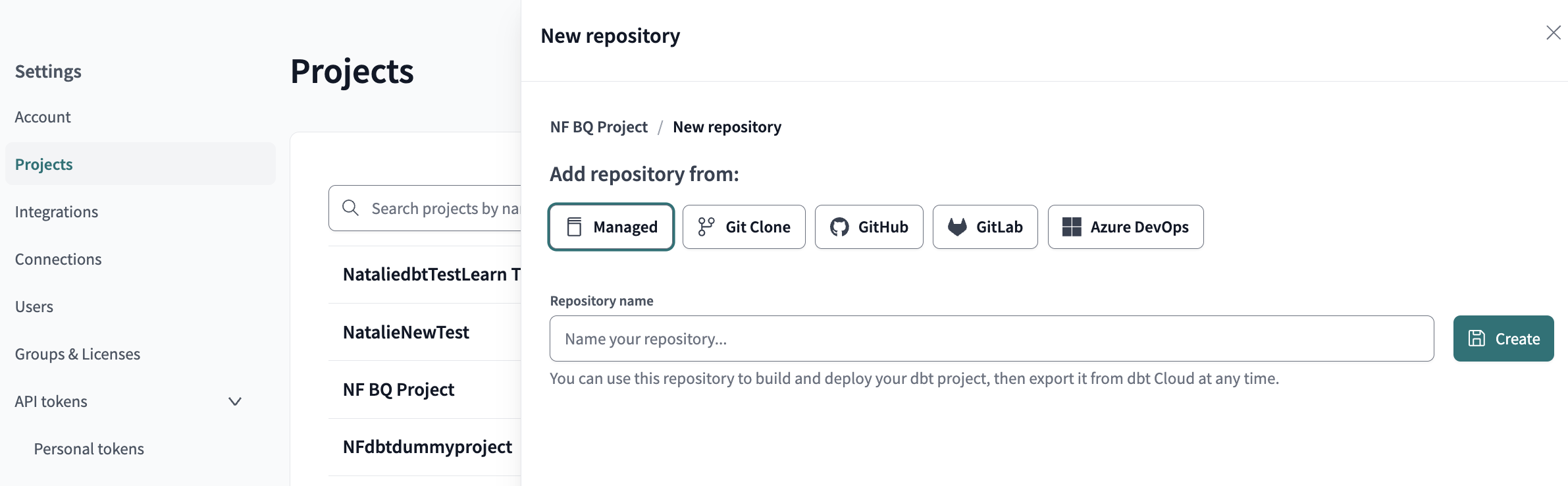Click the GitHub octocat icon
Screen dimensions: 1568x486
click(839, 227)
